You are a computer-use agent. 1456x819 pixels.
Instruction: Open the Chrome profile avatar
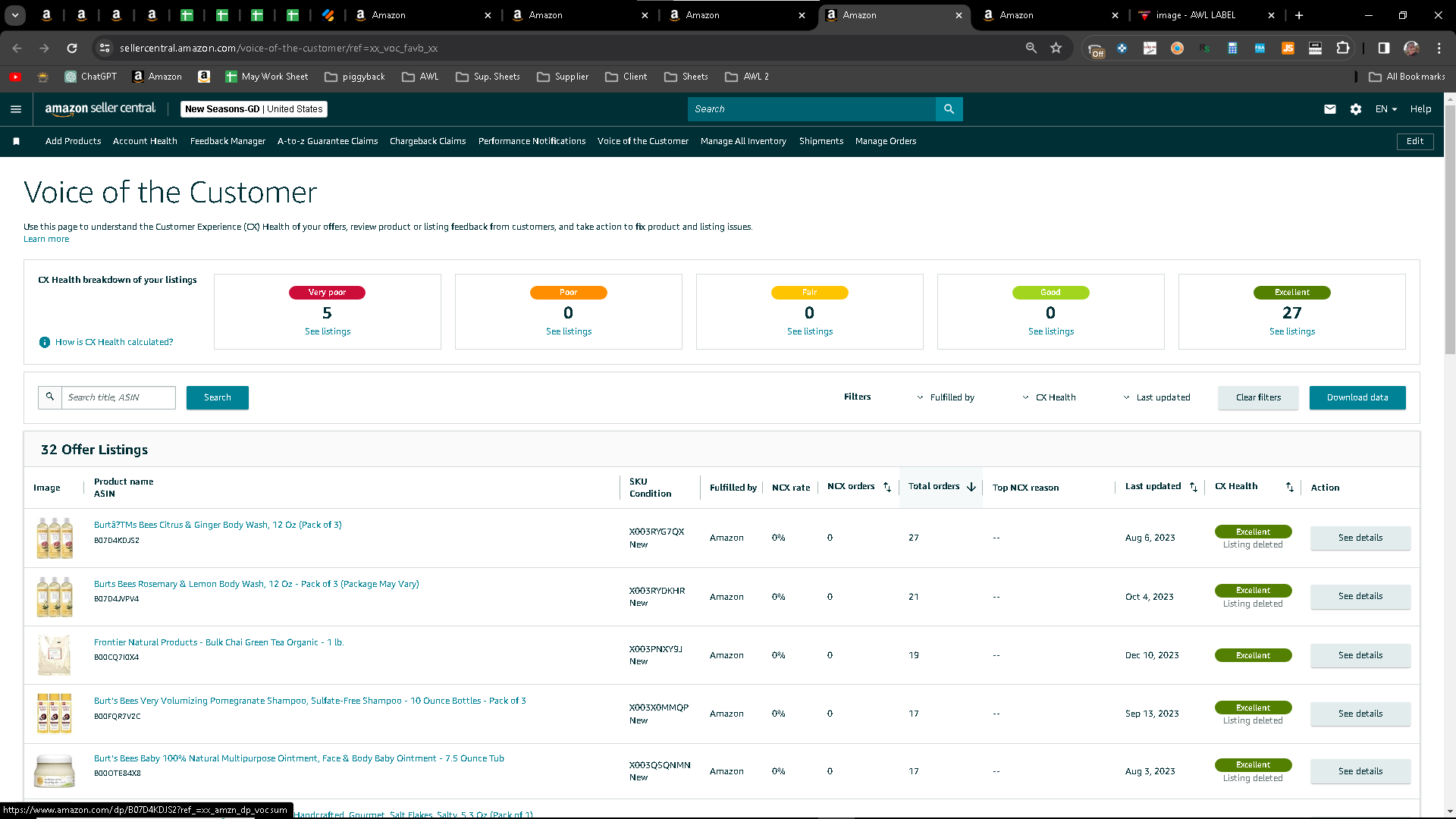pyautogui.click(x=1411, y=48)
